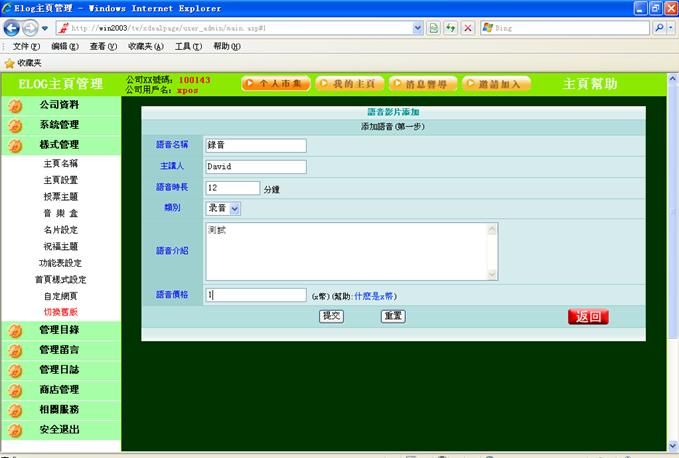Click the red 返回 back button
The width and height of the screenshot is (679, 458).
[588, 317]
